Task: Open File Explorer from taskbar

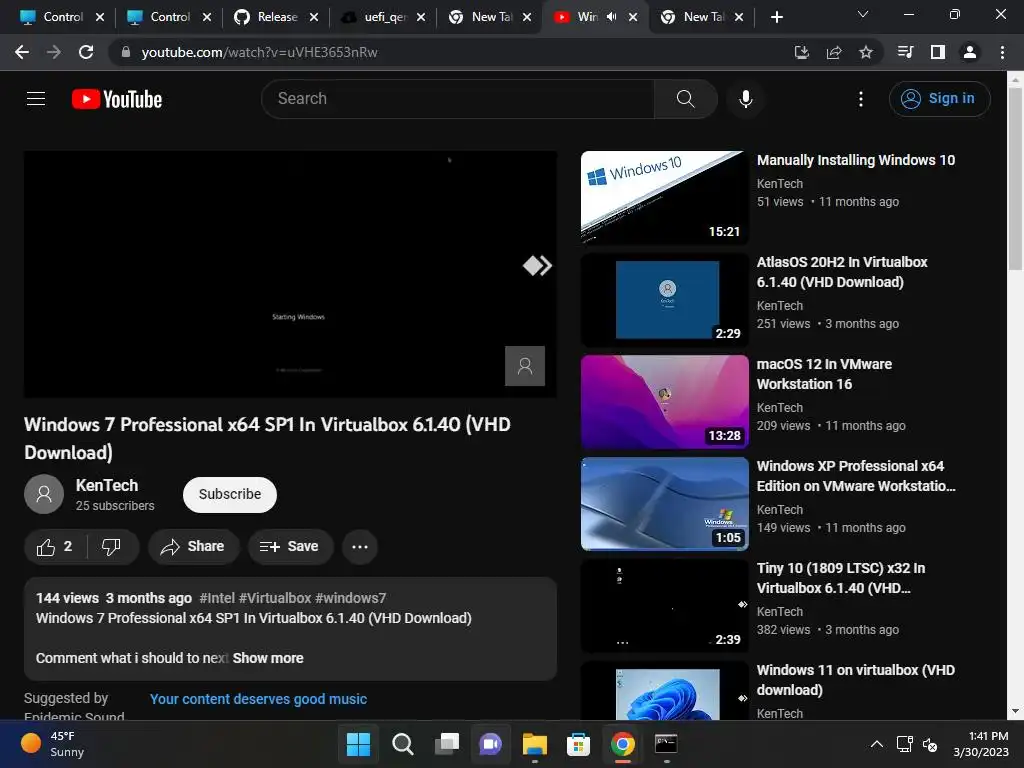Action: 534,744
